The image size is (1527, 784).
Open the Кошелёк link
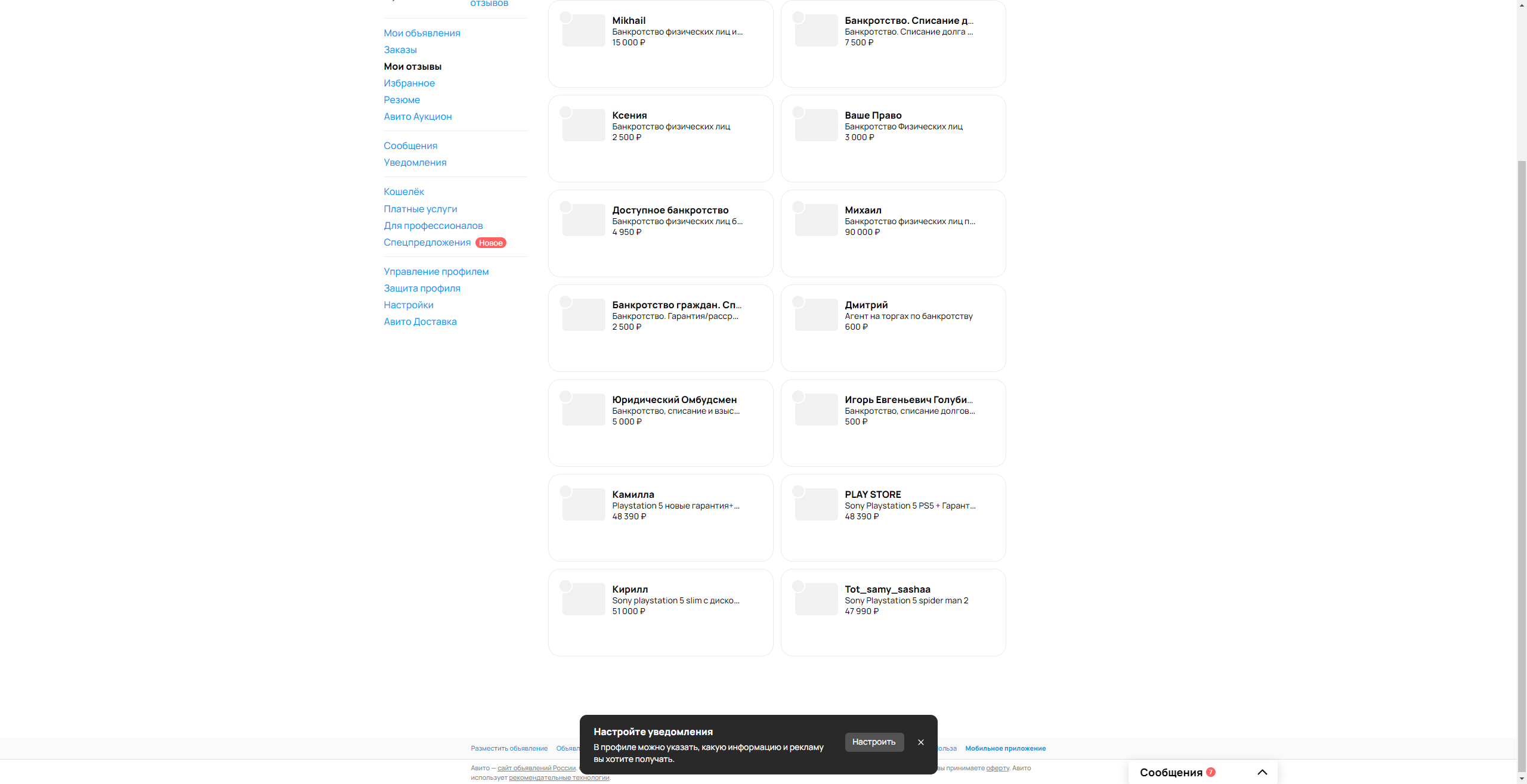tap(404, 192)
